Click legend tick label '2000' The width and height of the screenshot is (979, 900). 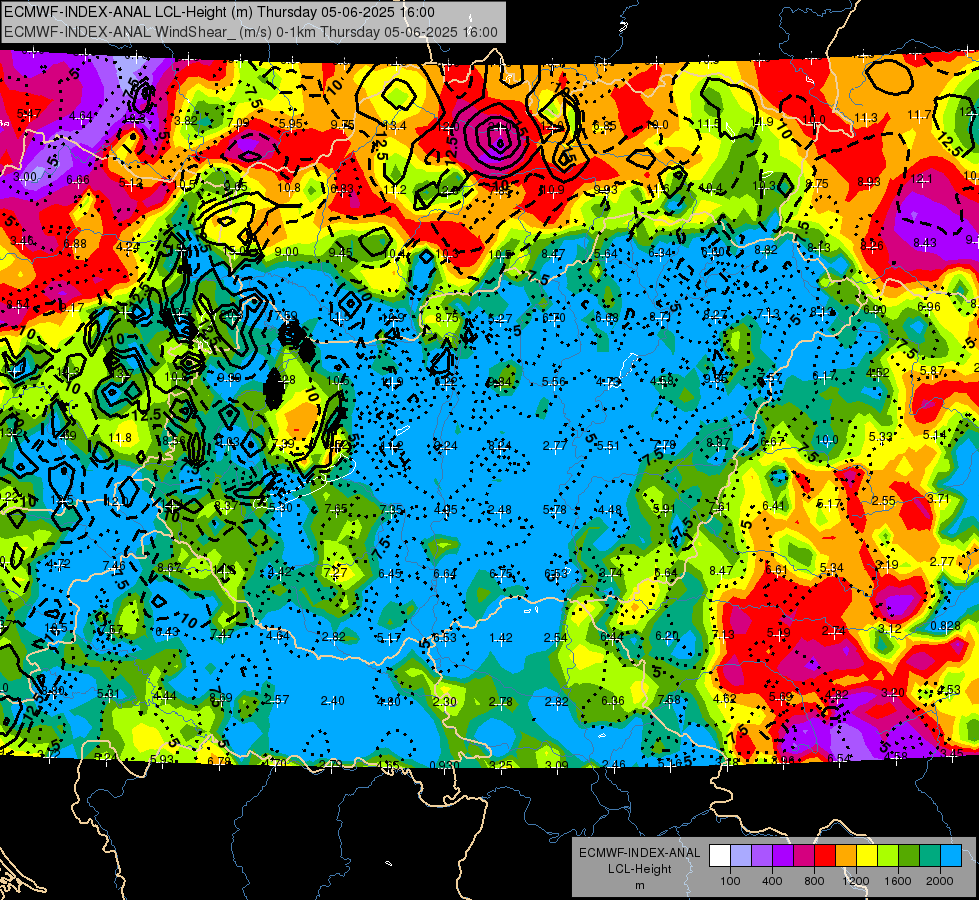pos(940,881)
